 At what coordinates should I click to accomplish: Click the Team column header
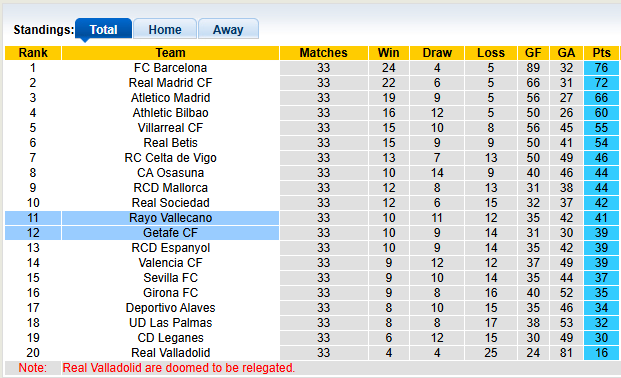pyautogui.click(x=170, y=53)
